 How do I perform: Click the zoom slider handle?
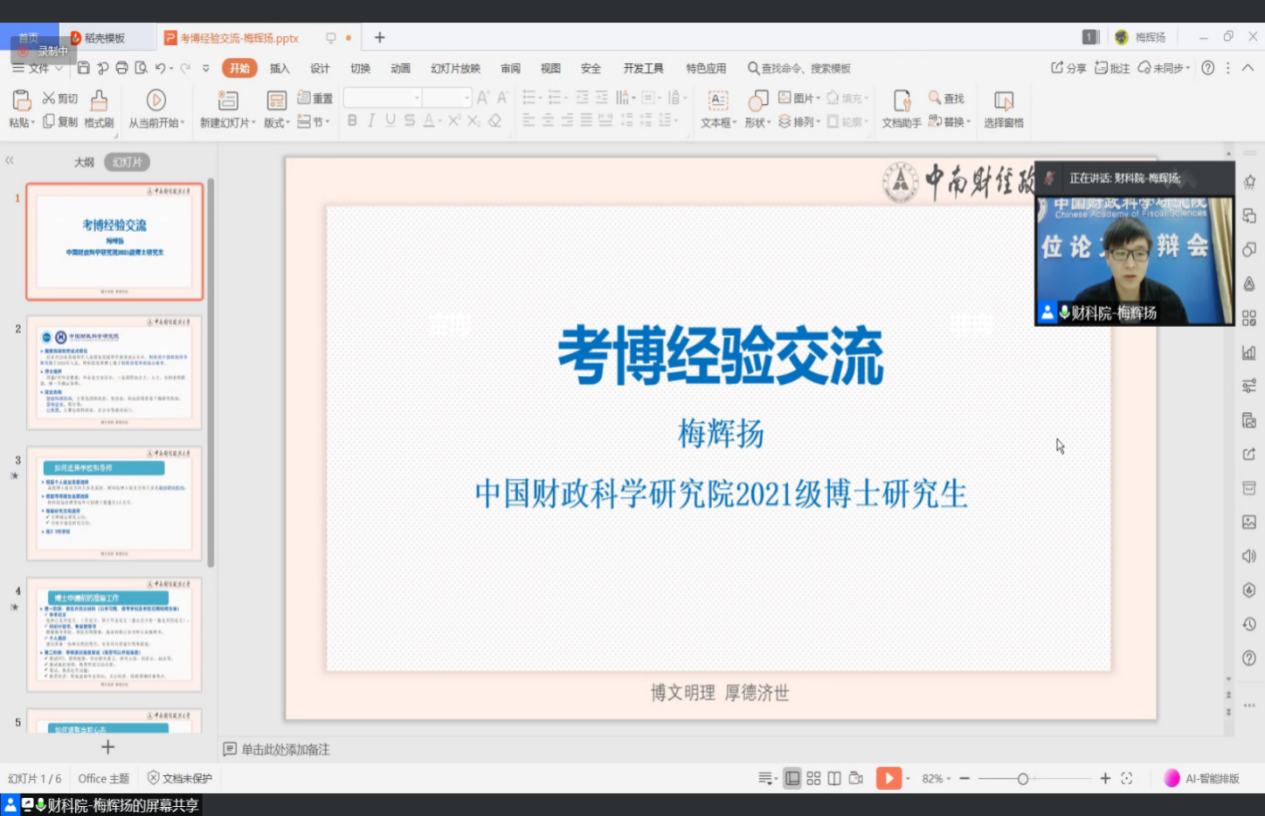[x=1022, y=778]
